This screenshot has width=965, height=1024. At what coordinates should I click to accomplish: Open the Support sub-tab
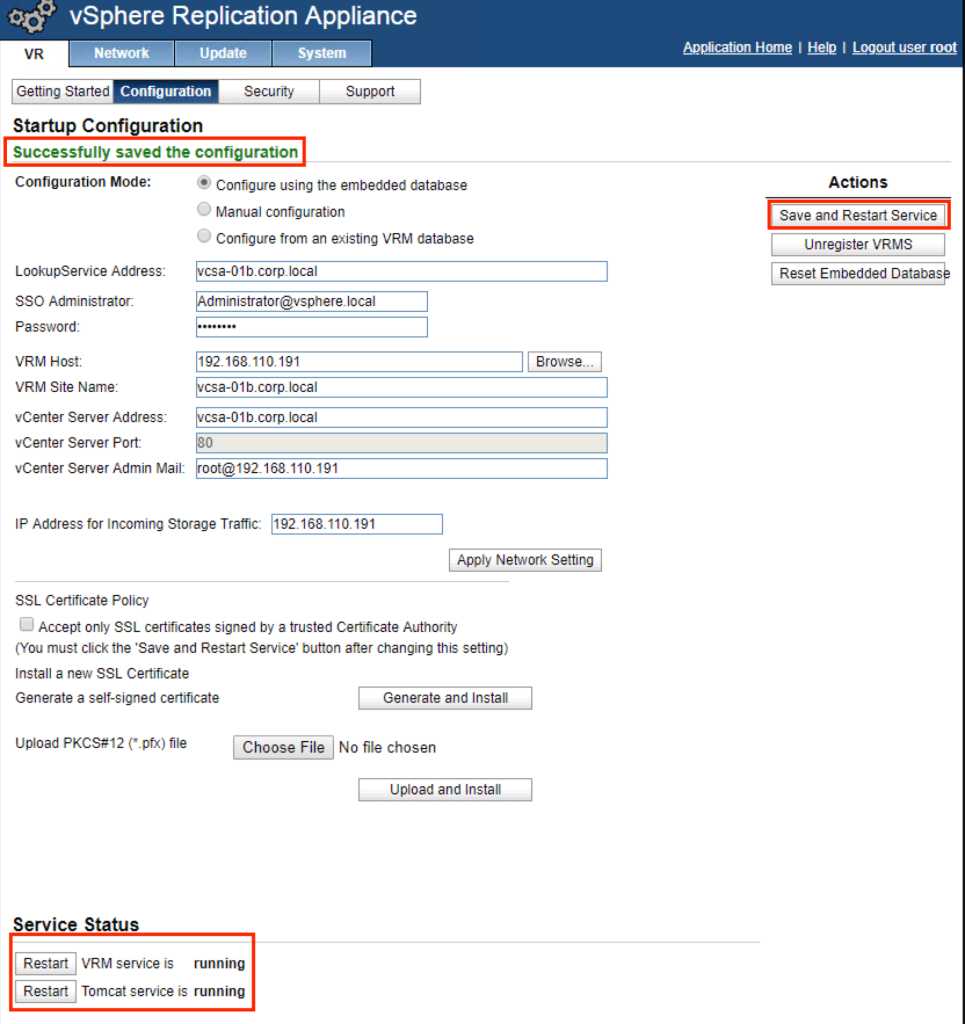coord(369,91)
